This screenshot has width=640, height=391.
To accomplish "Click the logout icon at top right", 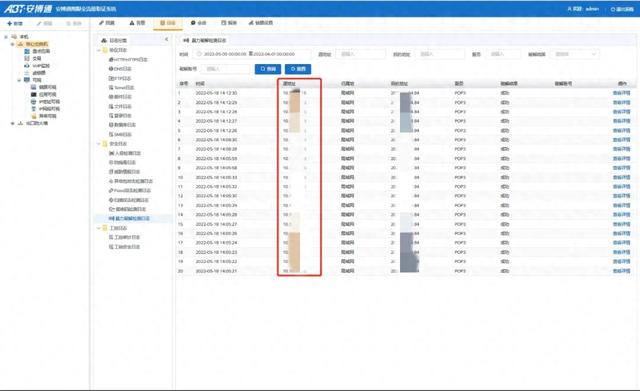I will click(613, 9).
